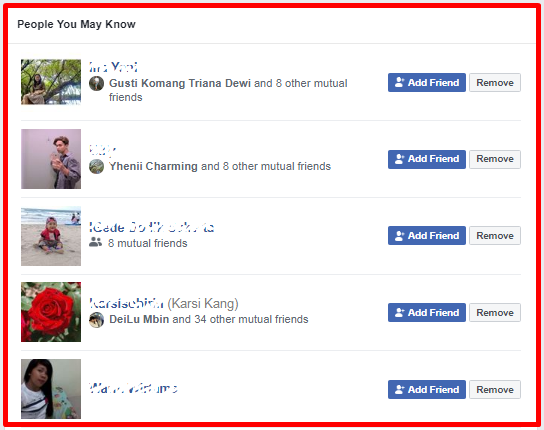
Task: Open tree photo profile thumbnail
Action: coord(51,82)
